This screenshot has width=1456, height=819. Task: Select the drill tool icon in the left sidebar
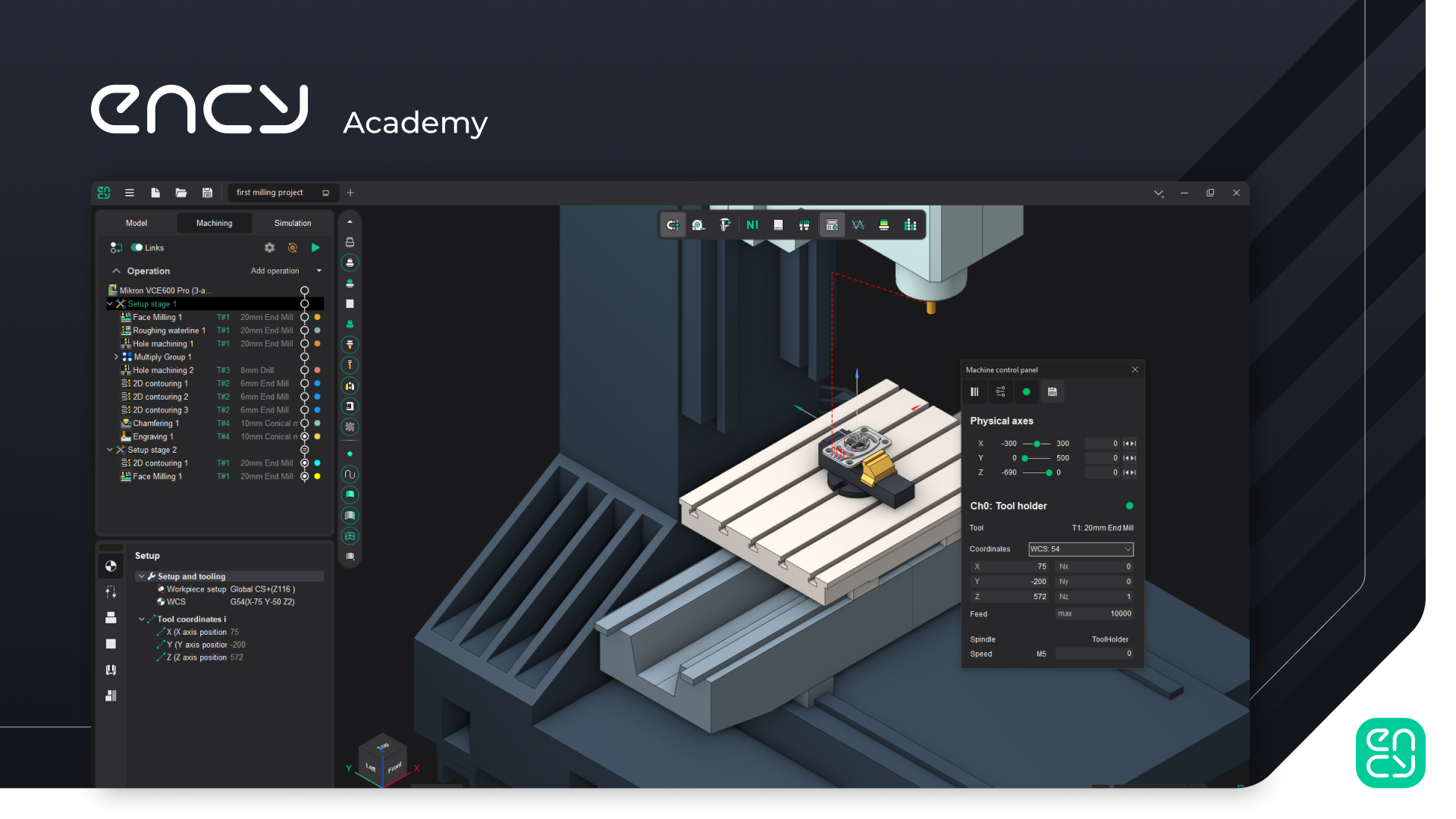tap(350, 365)
